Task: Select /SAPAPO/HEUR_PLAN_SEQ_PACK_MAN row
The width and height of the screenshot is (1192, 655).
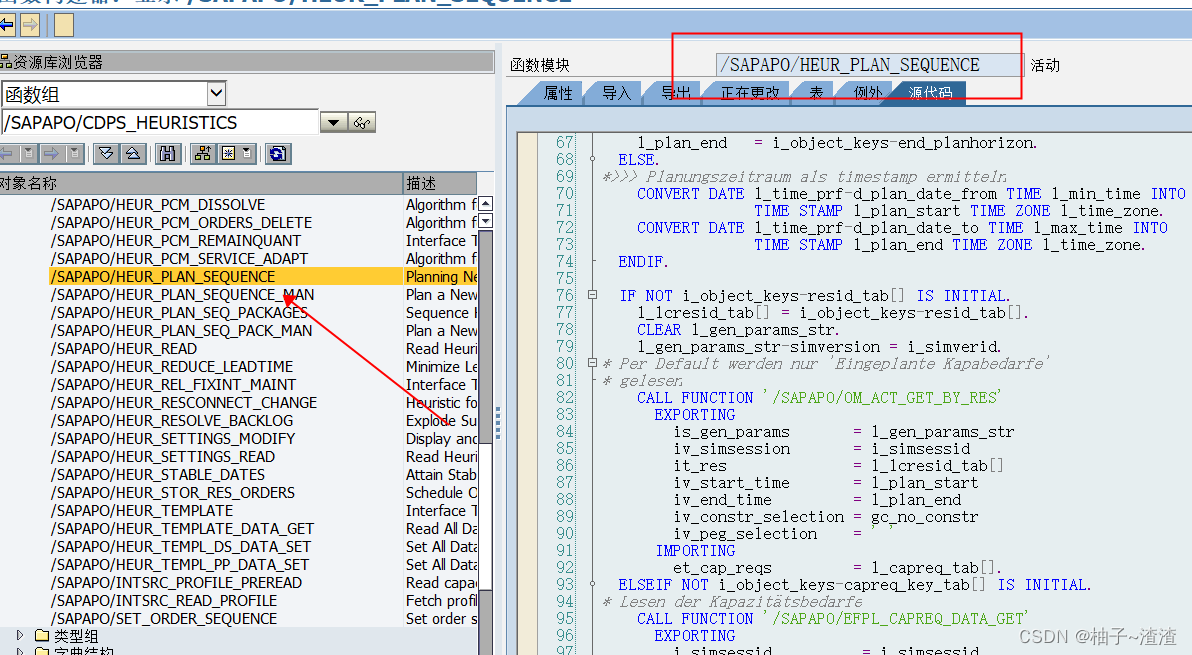Action: (x=182, y=331)
